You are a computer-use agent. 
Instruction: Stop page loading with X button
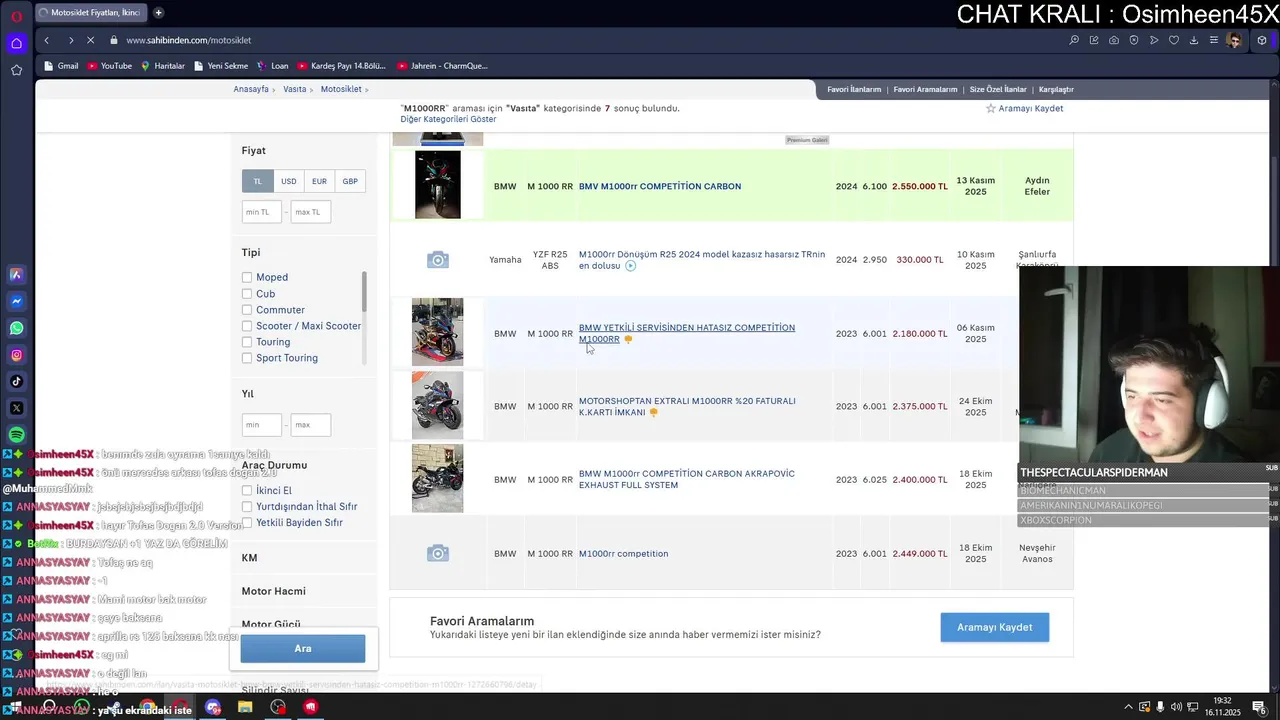click(x=90, y=40)
